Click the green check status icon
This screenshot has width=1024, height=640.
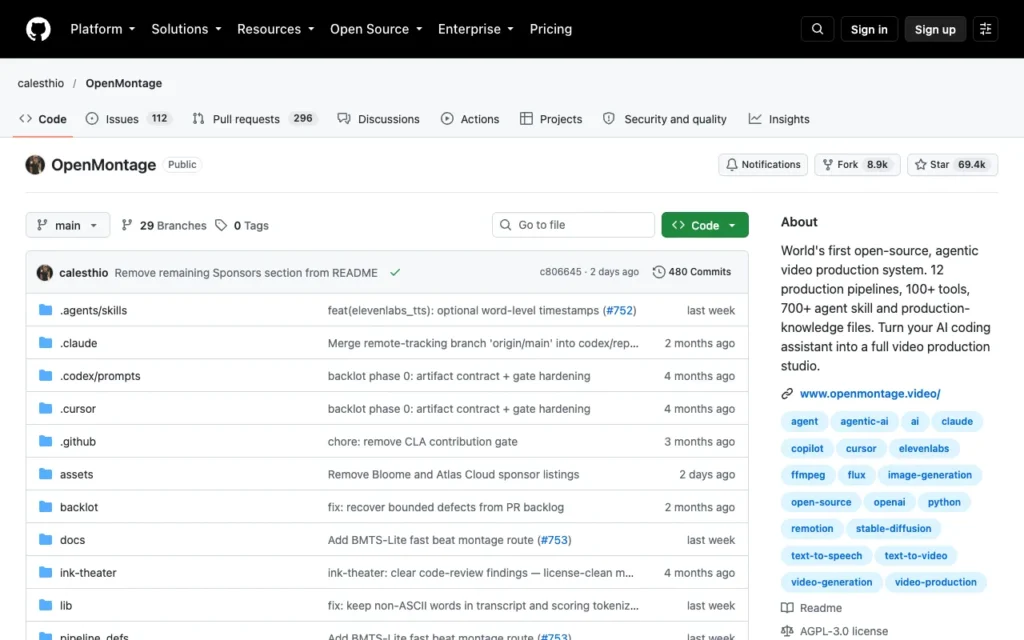[x=395, y=272]
